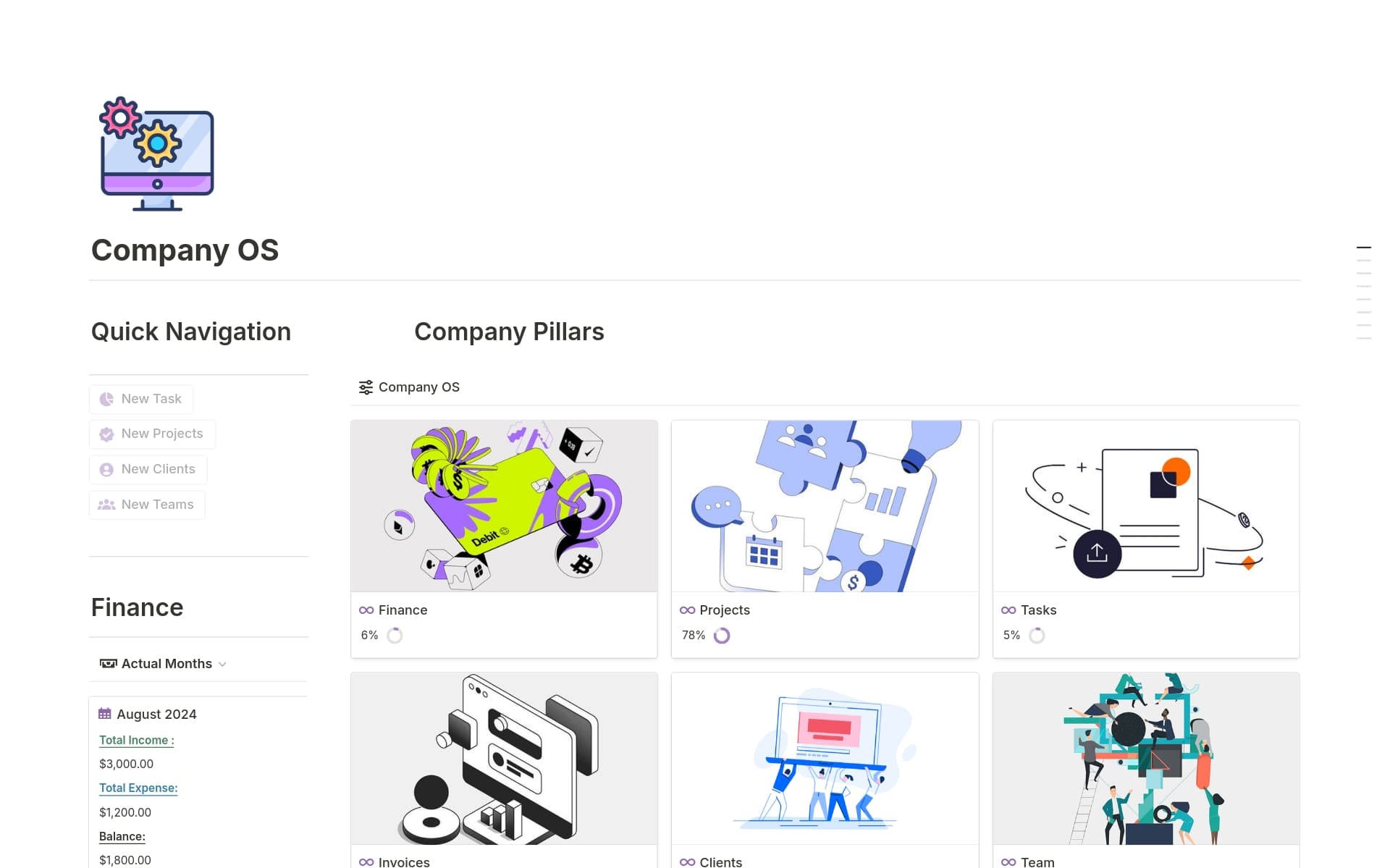Click the infinity icon beside Finance card title
The height and width of the screenshot is (868, 1390).
[x=366, y=610]
